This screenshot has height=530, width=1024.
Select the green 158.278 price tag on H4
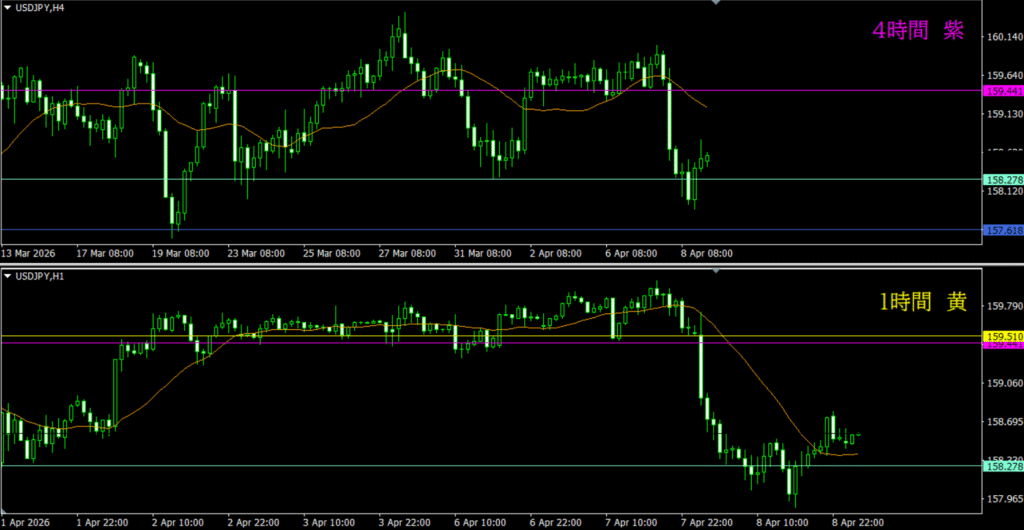point(1003,180)
